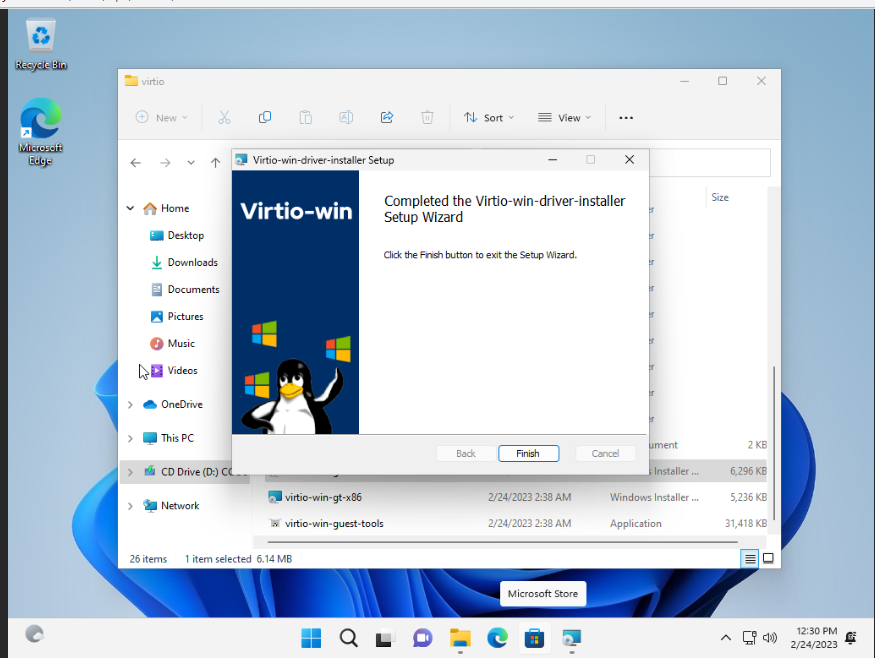
Task: Switch to large thumbnails view icon
Action: pyautogui.click(x=768, y=558)
